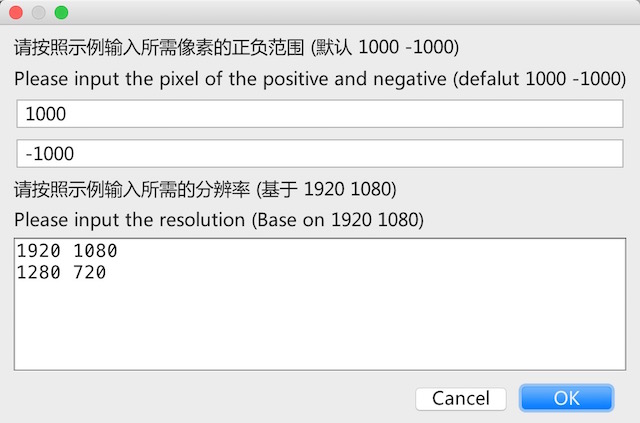Place cursor on "720" in the second resolution line
This screenshot has height=423, width=640.
point(90,272)
